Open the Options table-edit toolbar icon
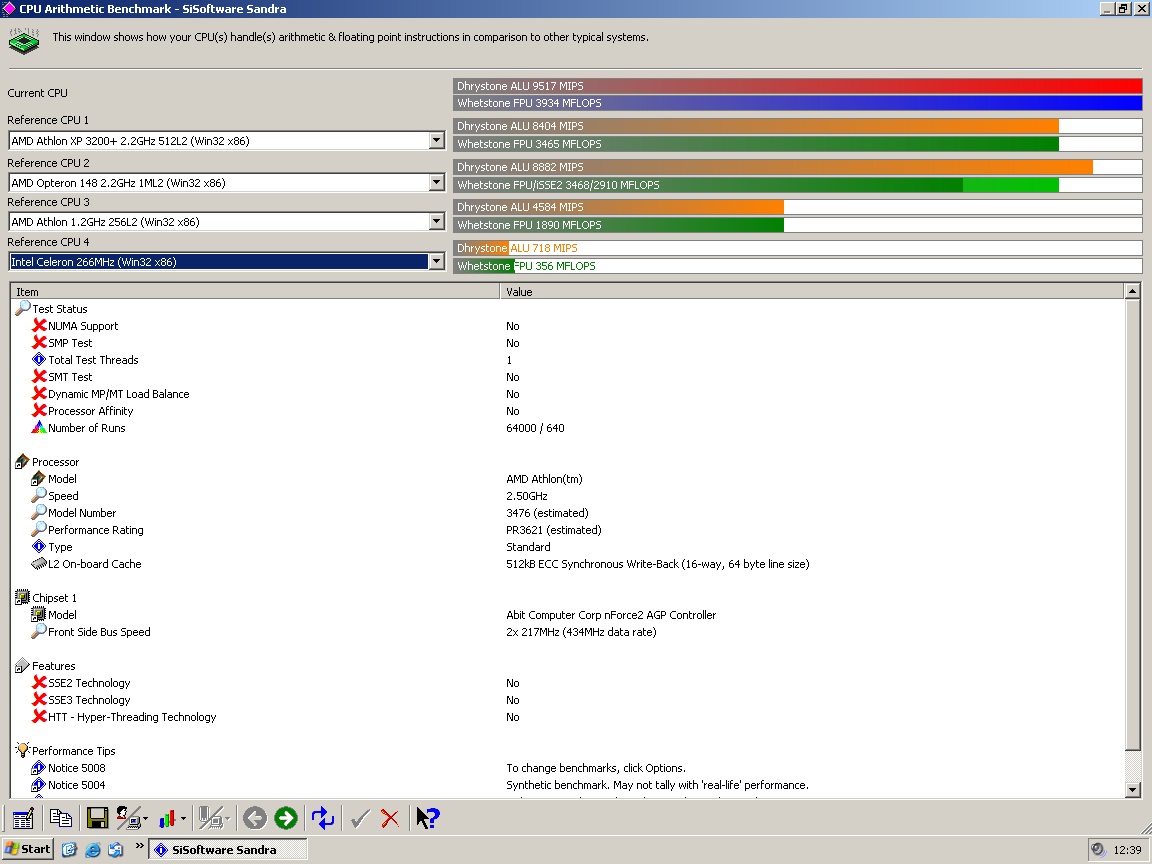The height and width of the screenshot is (864, 1152). pos(23,818)
